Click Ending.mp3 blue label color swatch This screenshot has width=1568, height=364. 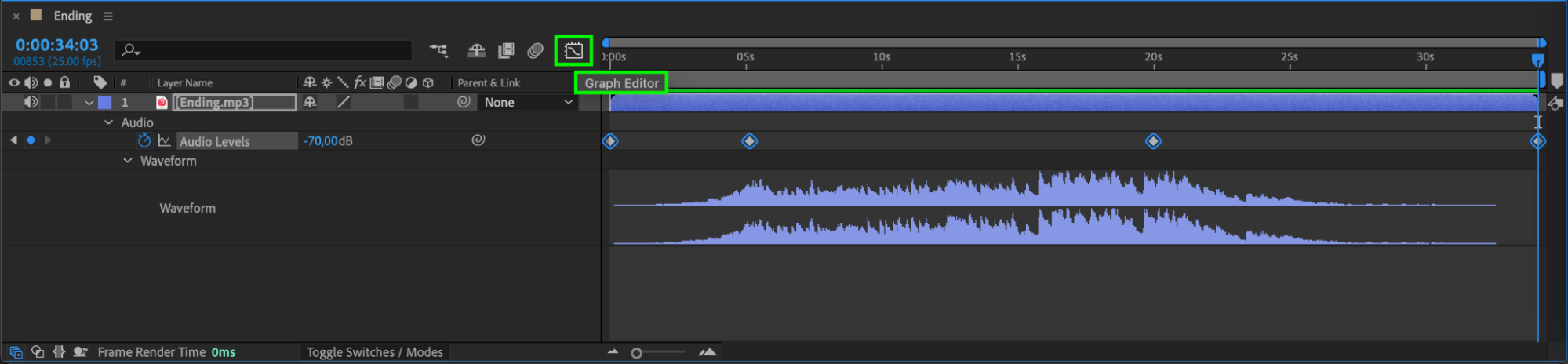[104, 102]
